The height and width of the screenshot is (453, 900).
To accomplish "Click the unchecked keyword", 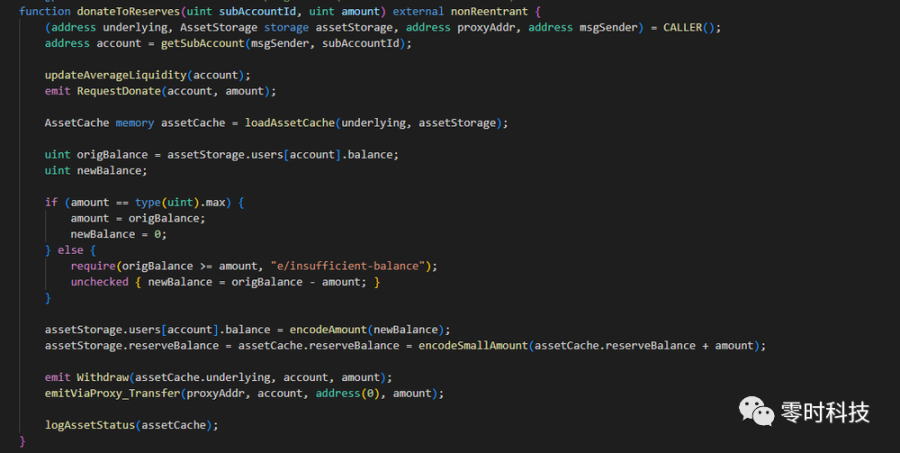I will point(100,282).
